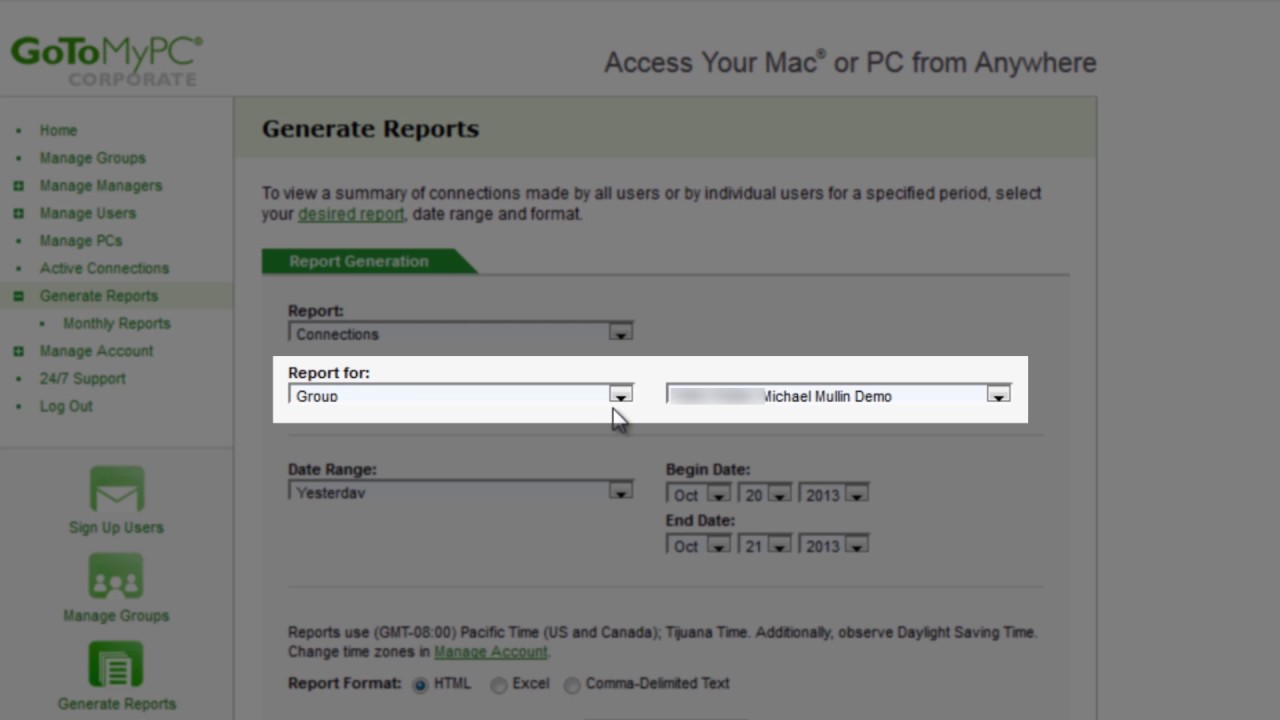The image size is (1280, 720).
Task: Click the 'Date Range:' label
Action: 332,469
